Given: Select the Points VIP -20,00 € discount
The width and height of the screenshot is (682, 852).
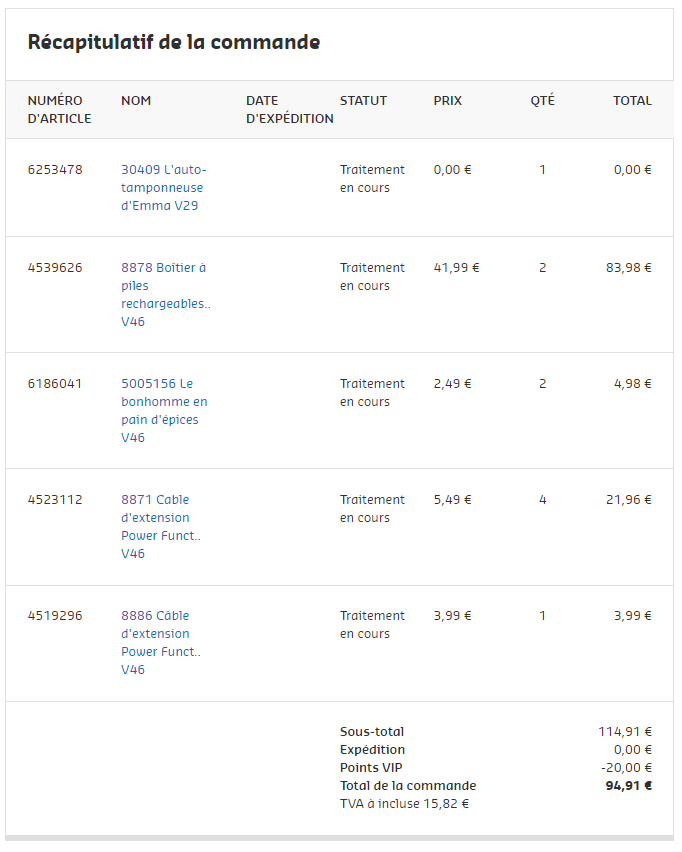Looking at the screenshot, I should (626, 768).
